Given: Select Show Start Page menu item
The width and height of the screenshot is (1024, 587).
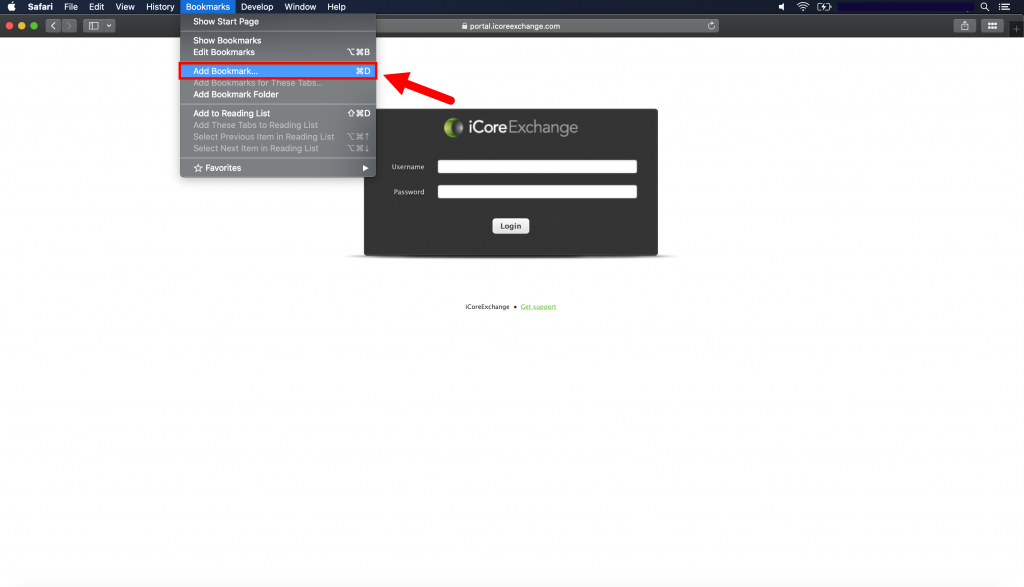Looking at the screenshot, I should (x=278, y=22).
